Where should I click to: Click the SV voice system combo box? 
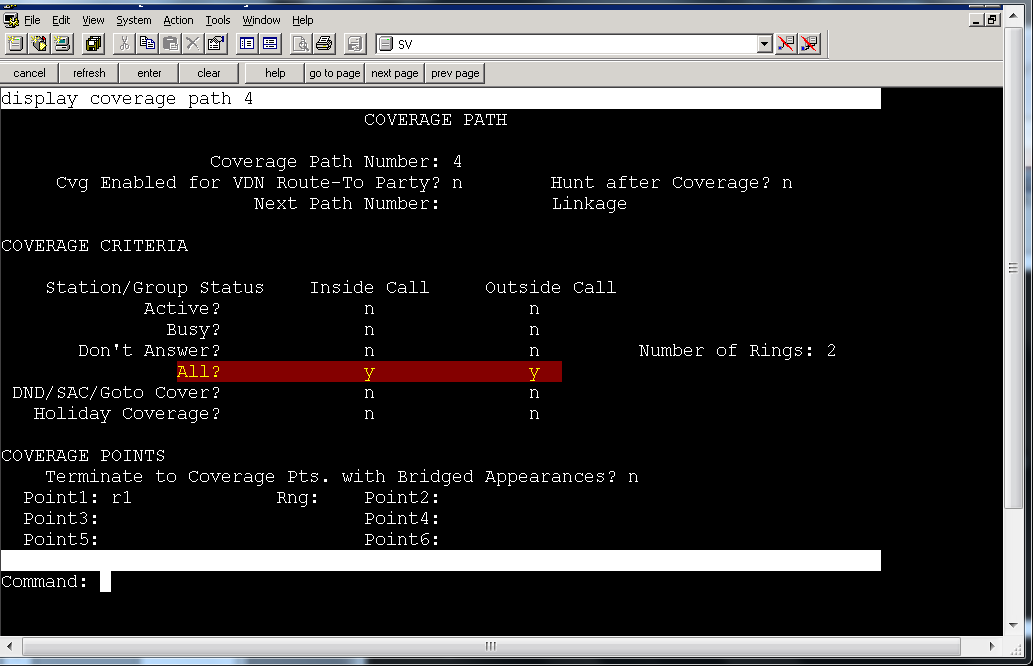point(574,44)
